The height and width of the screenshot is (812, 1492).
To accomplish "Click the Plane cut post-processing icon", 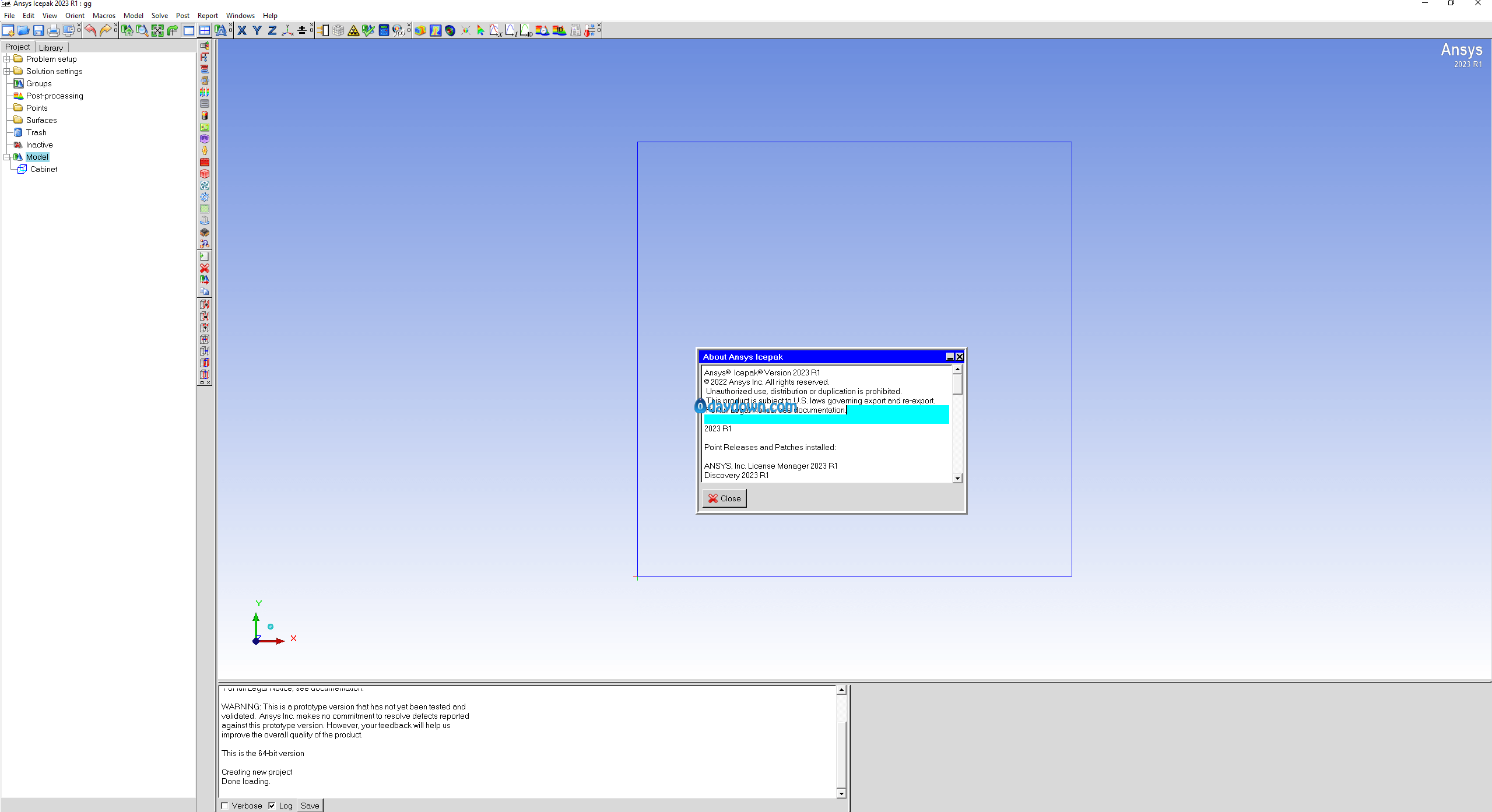I will [x=436, y=30].
